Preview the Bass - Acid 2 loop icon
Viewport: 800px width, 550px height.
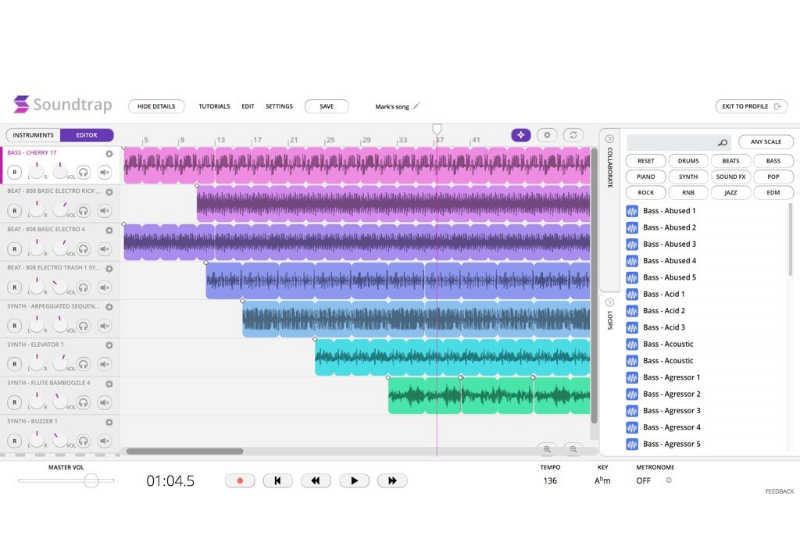pyautogui.click(x=632, y=311)
